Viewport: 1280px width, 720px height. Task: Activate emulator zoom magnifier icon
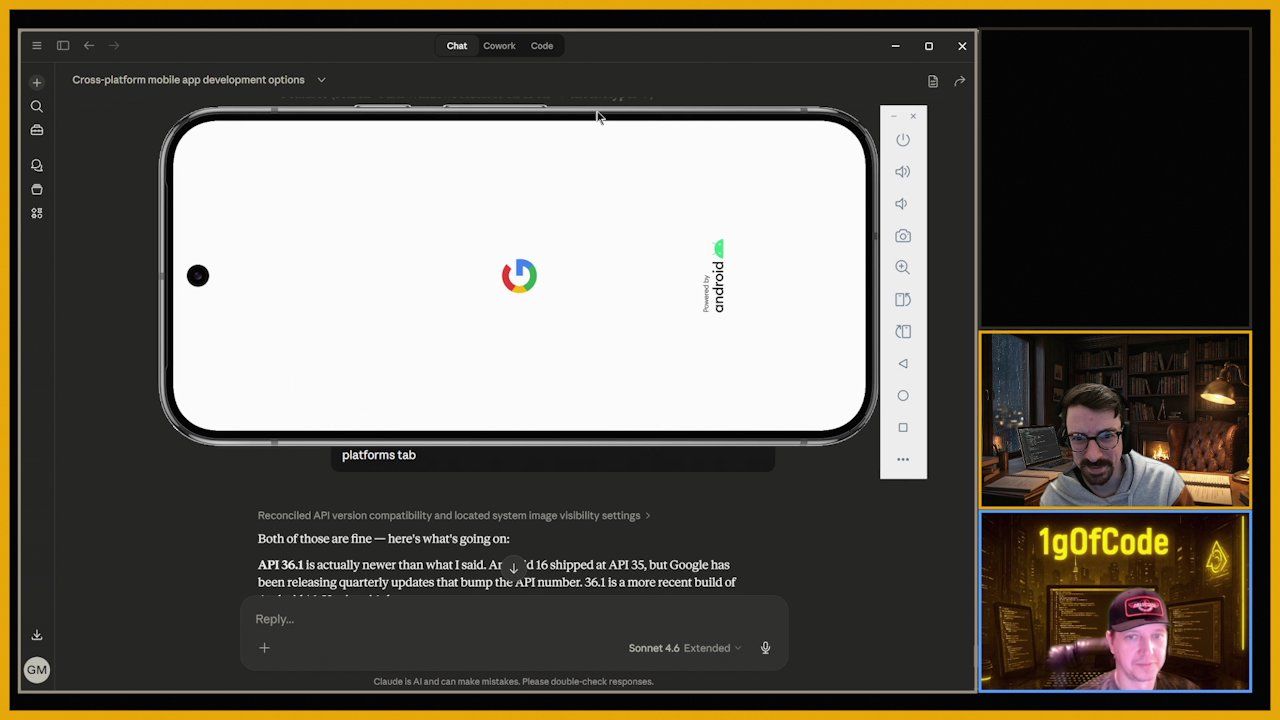click(903, 268)
